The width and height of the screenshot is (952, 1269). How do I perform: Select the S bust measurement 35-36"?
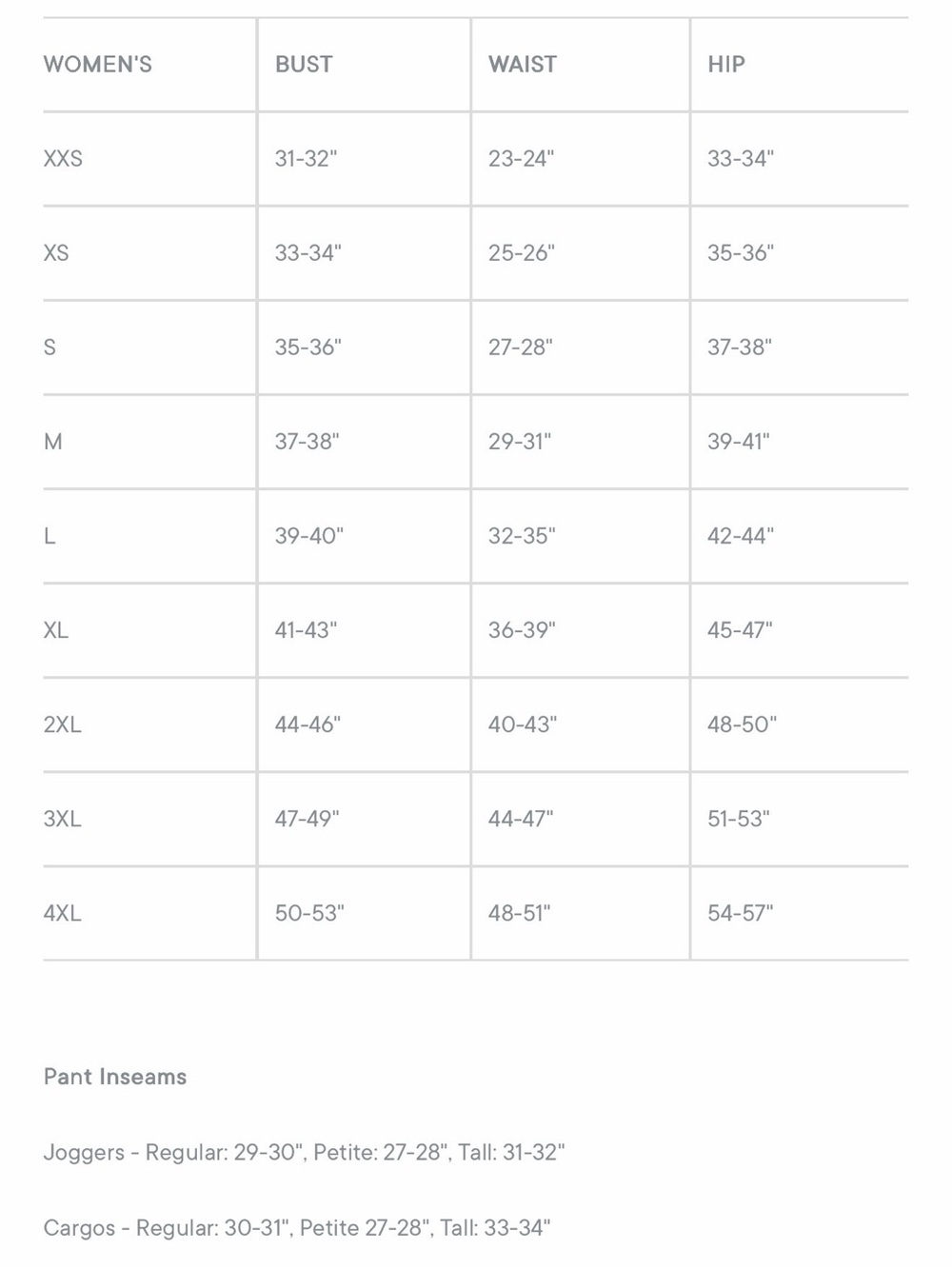coord(307,347)
